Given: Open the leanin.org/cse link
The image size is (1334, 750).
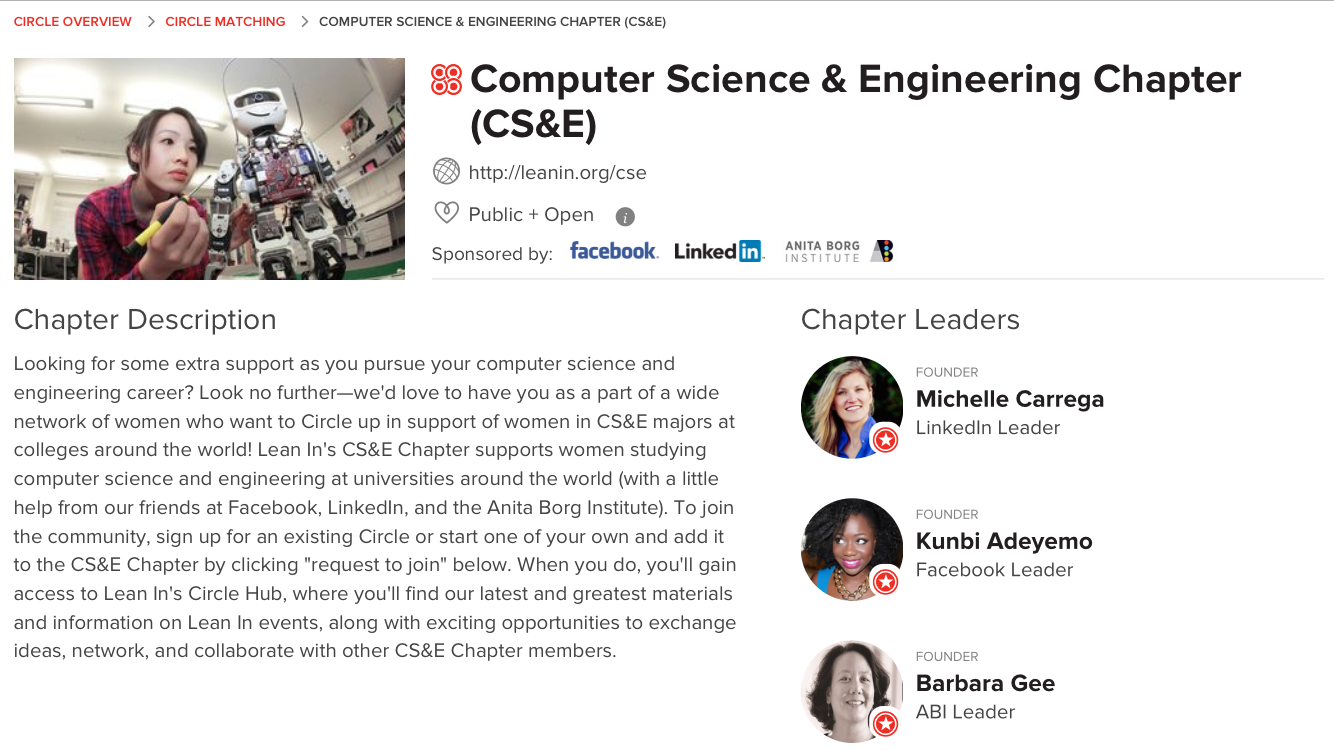Looking at the screenshot, I should 557,172.
